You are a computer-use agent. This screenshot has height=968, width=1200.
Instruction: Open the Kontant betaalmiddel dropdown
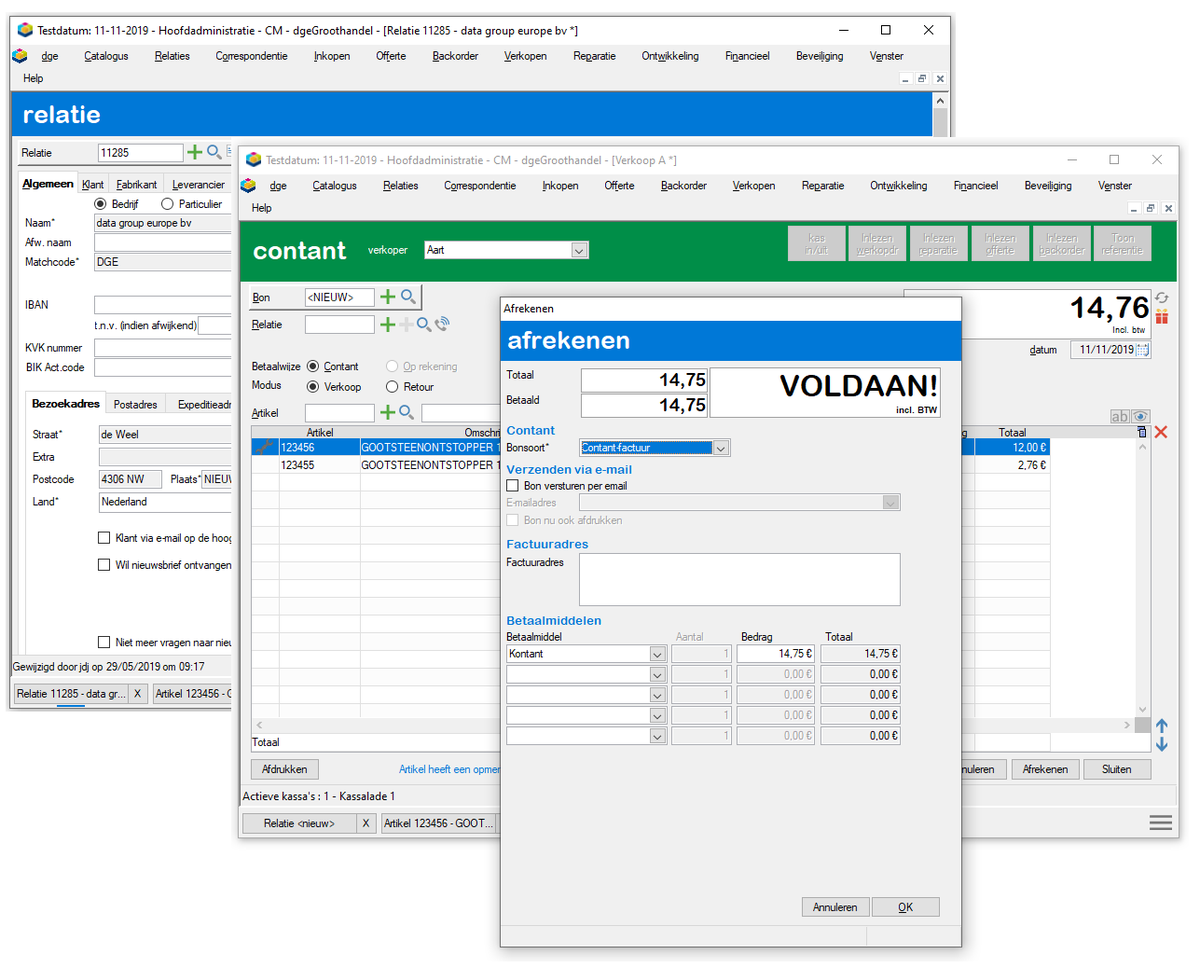pos(658,654)
